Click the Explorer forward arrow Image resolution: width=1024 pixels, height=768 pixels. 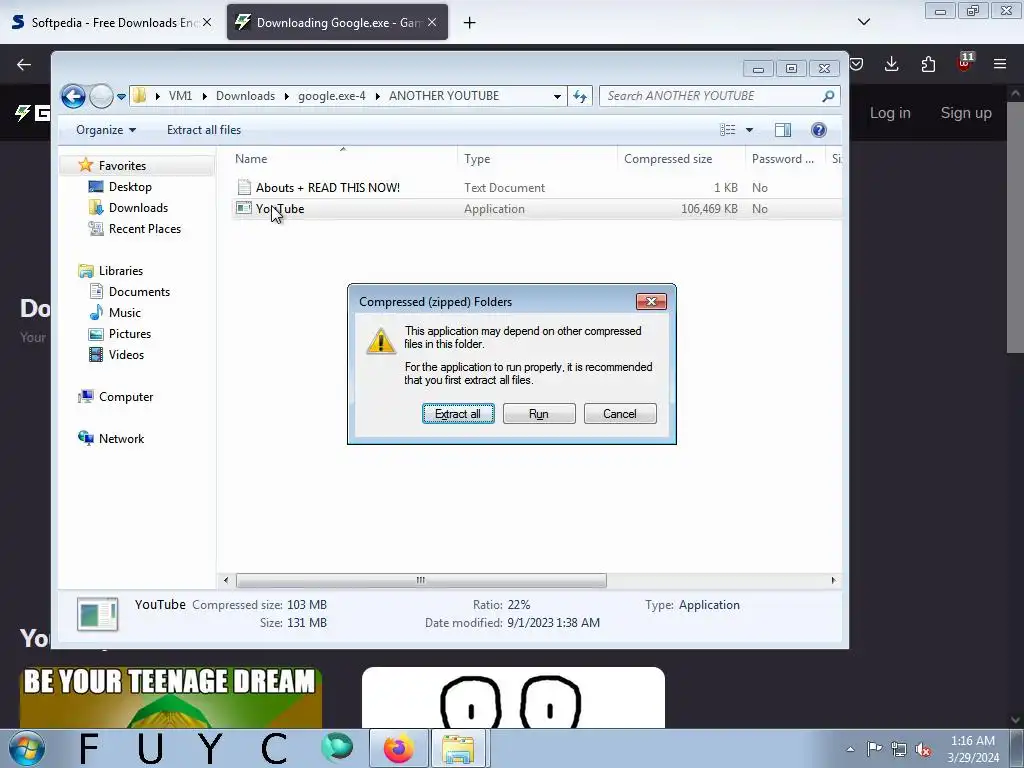101,97
